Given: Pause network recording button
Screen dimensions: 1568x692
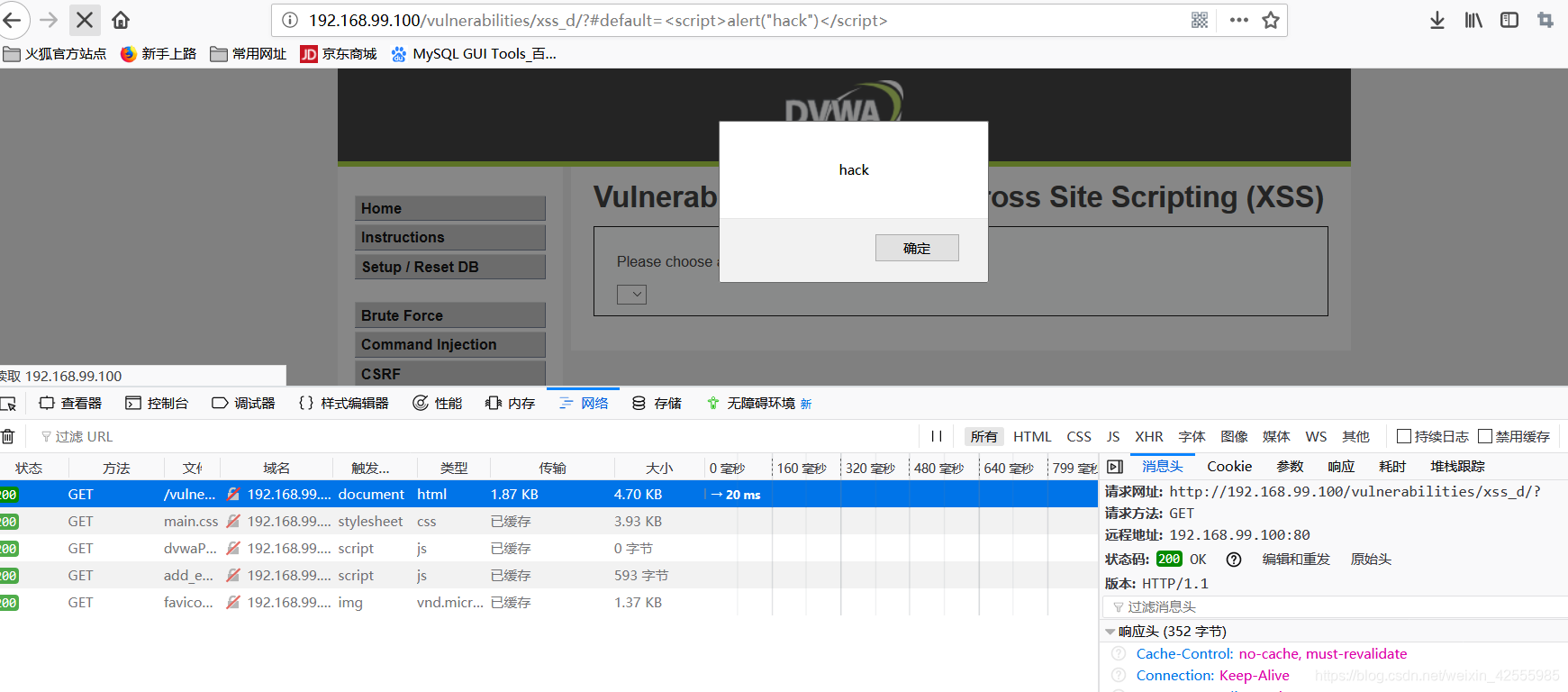Looking at the screenshot, I should click(937, 436).
